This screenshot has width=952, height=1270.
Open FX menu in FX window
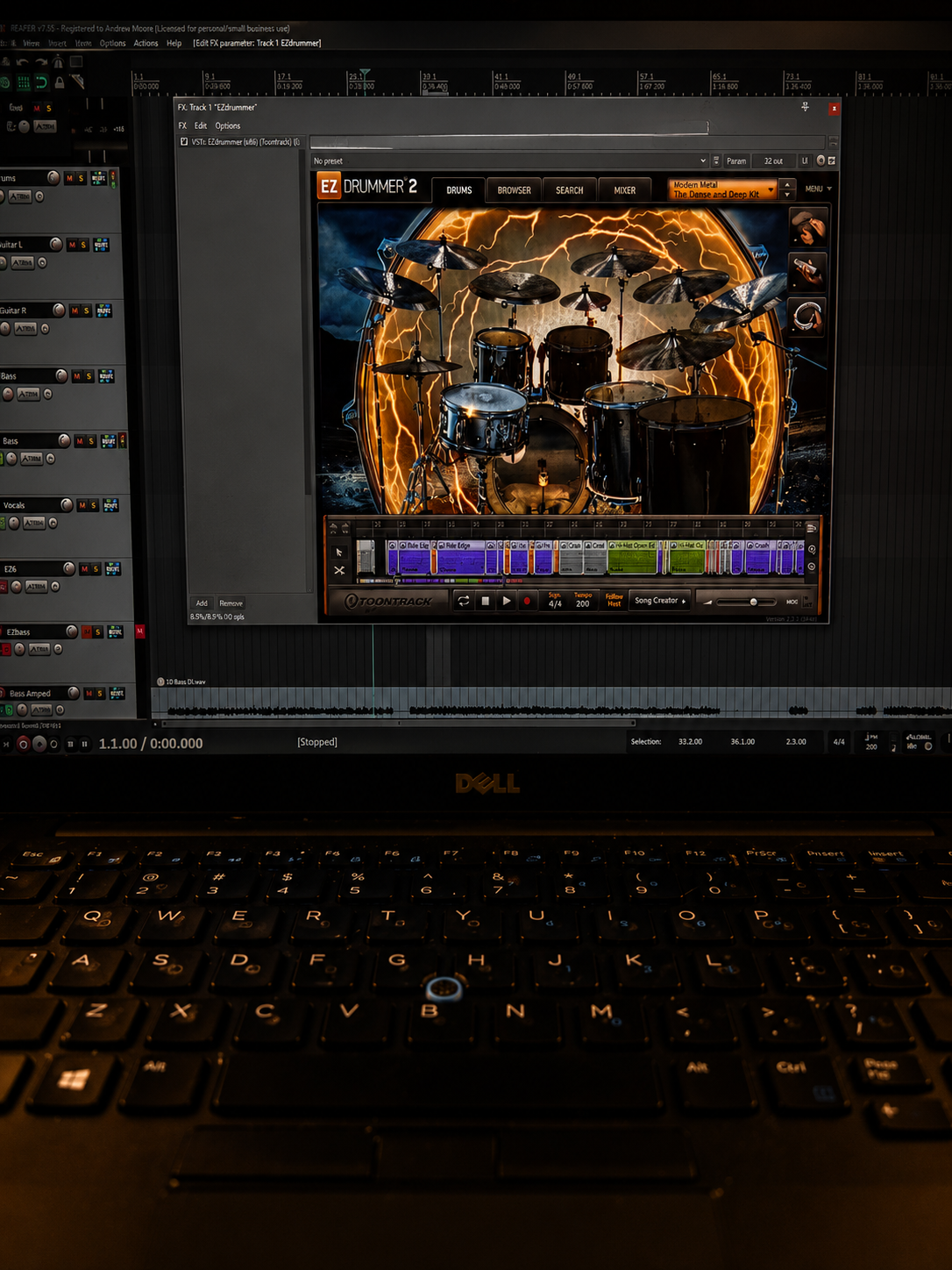(182, 125)
